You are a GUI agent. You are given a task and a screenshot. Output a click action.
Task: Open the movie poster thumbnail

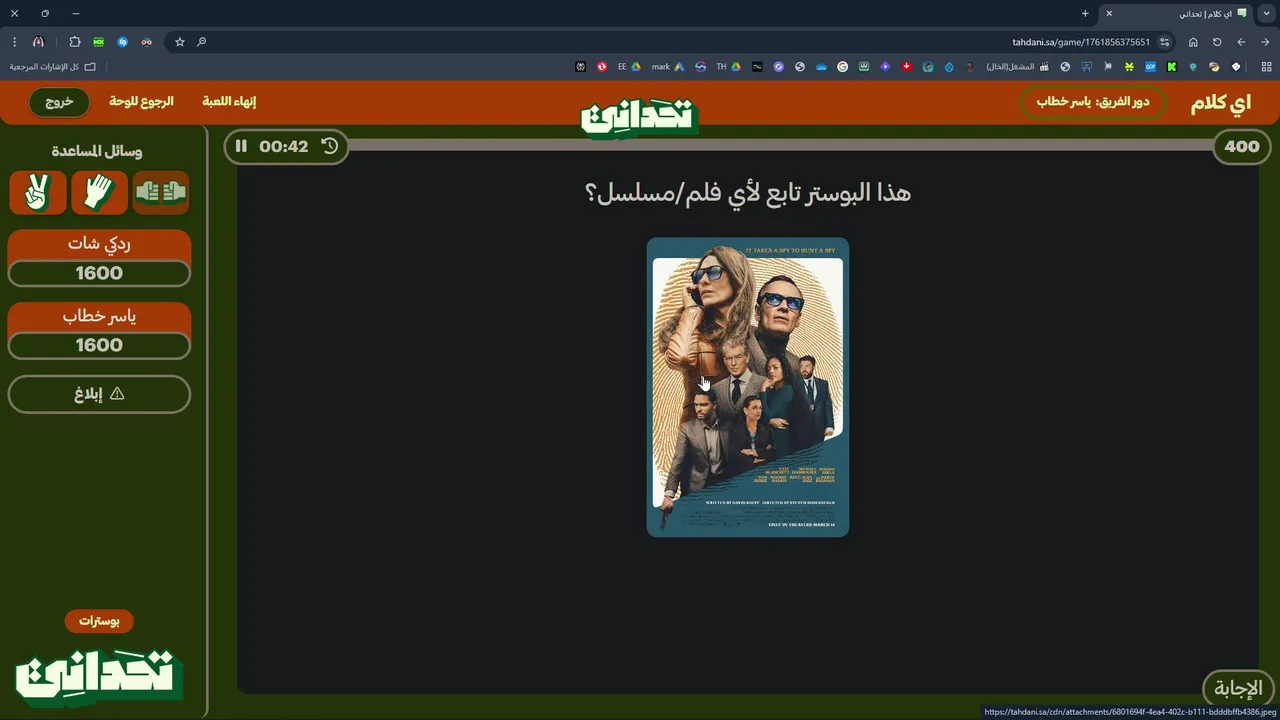[x=748, y=387]
